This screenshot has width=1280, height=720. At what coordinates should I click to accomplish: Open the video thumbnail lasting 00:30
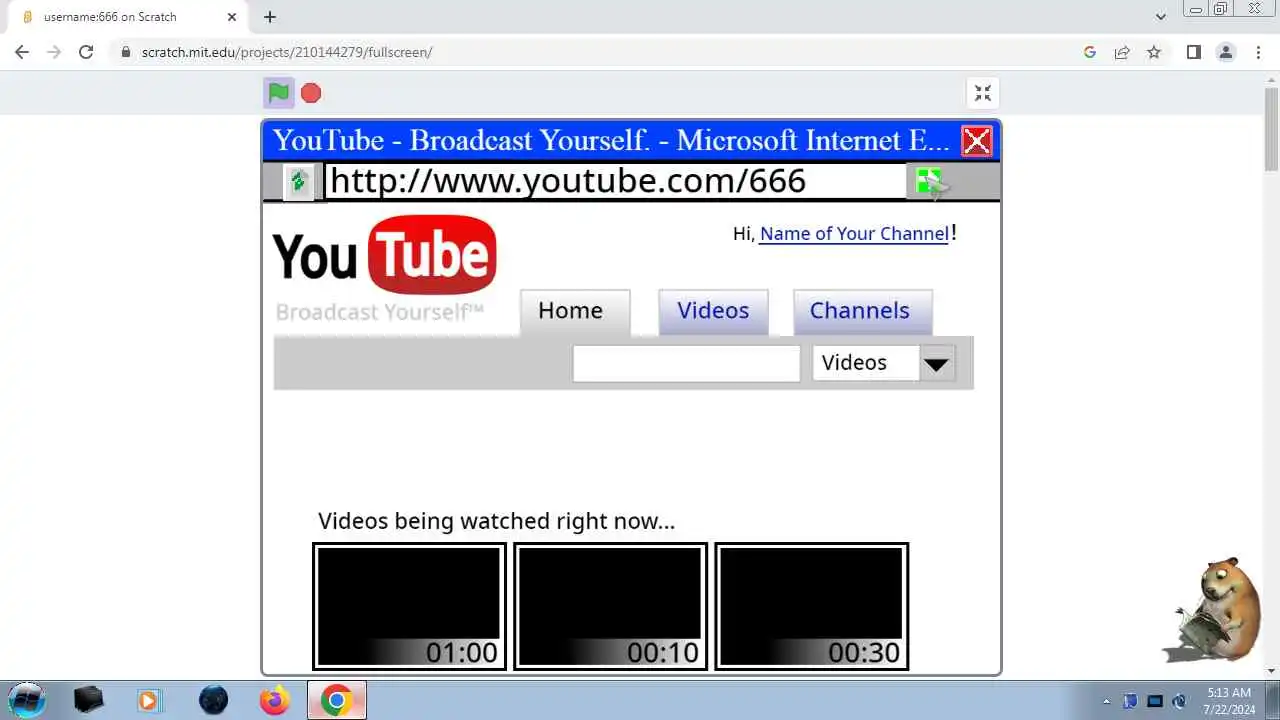click(x=811, y=606)
